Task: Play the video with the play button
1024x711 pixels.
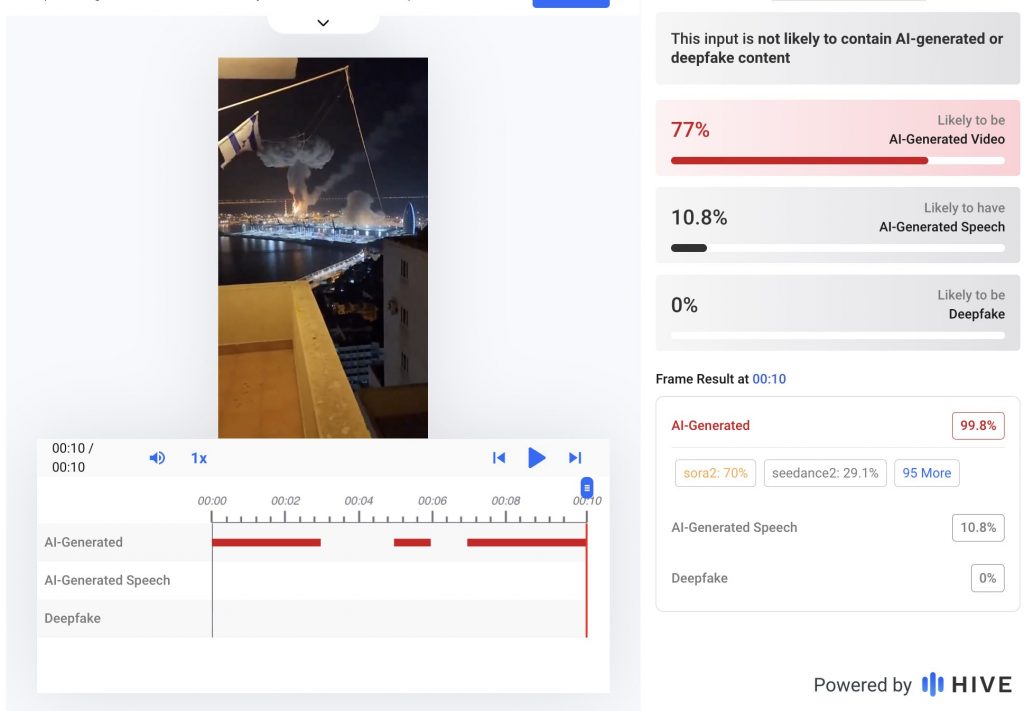Action: coord(537,458)
